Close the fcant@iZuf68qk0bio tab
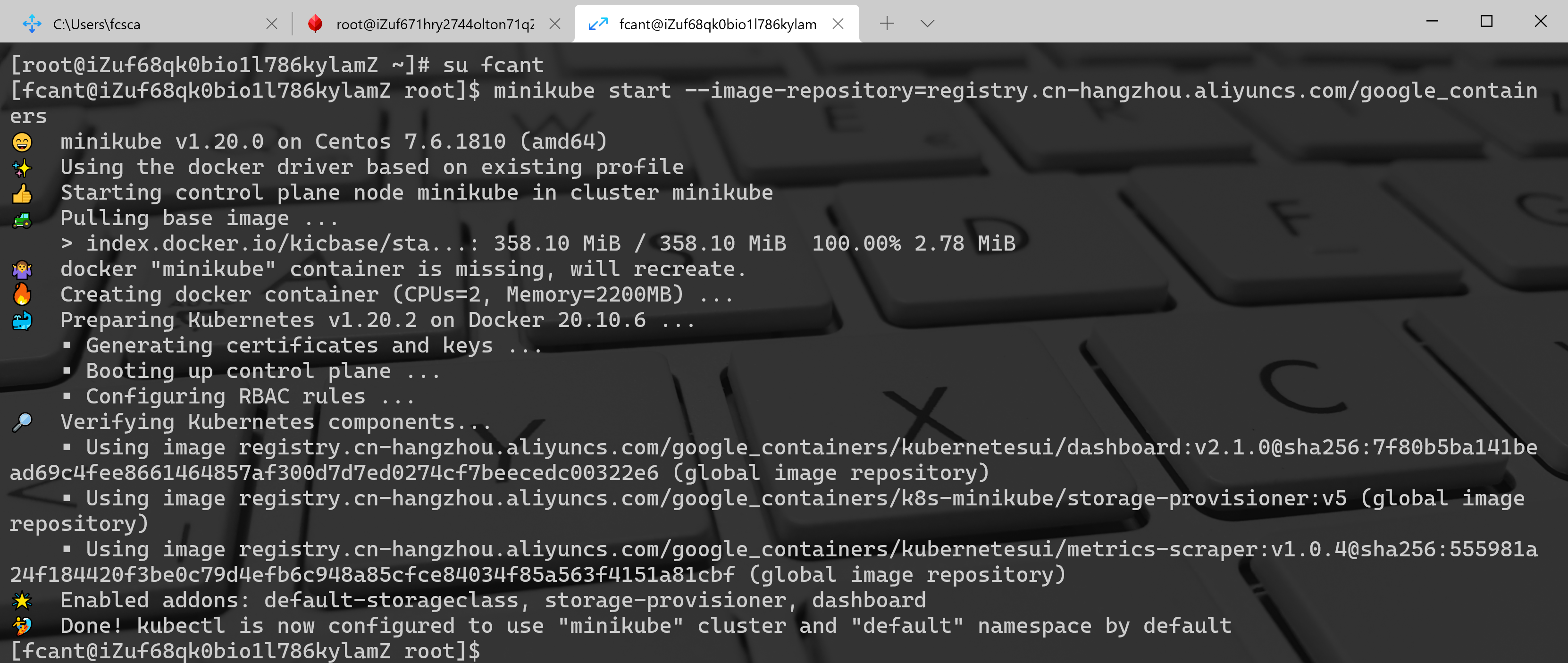The width and height of the screenshot is (1568, 663). click(x=838, y=24)
